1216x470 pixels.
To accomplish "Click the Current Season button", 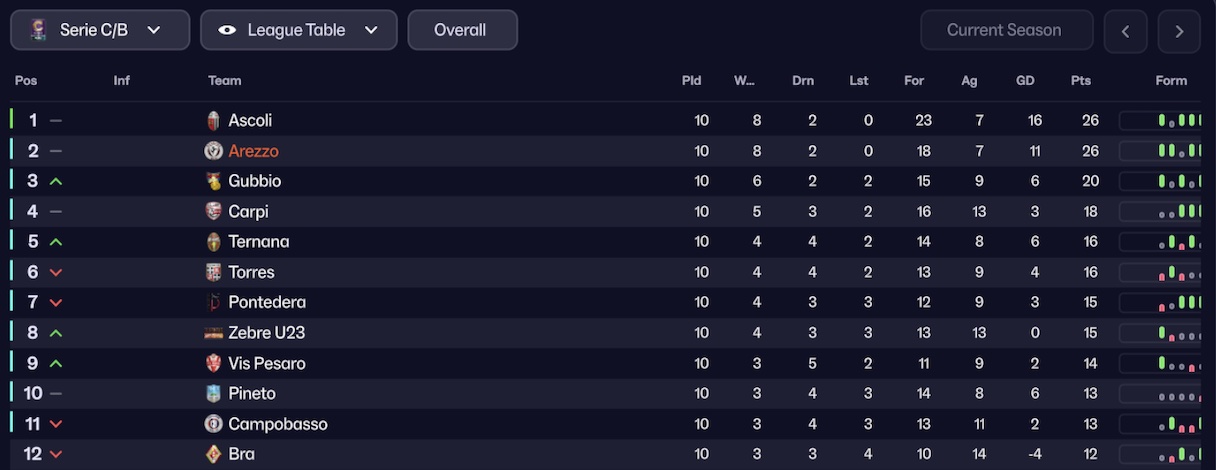I will [1006, 30].
